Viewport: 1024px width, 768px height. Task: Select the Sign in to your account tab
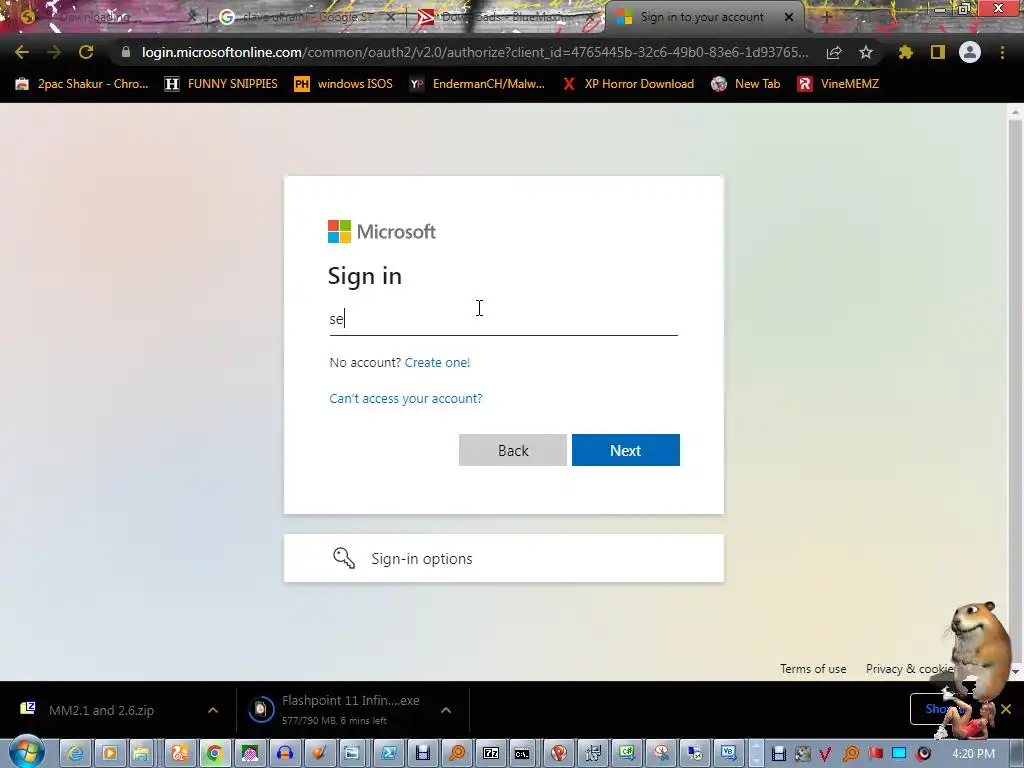tap(702, 17)
